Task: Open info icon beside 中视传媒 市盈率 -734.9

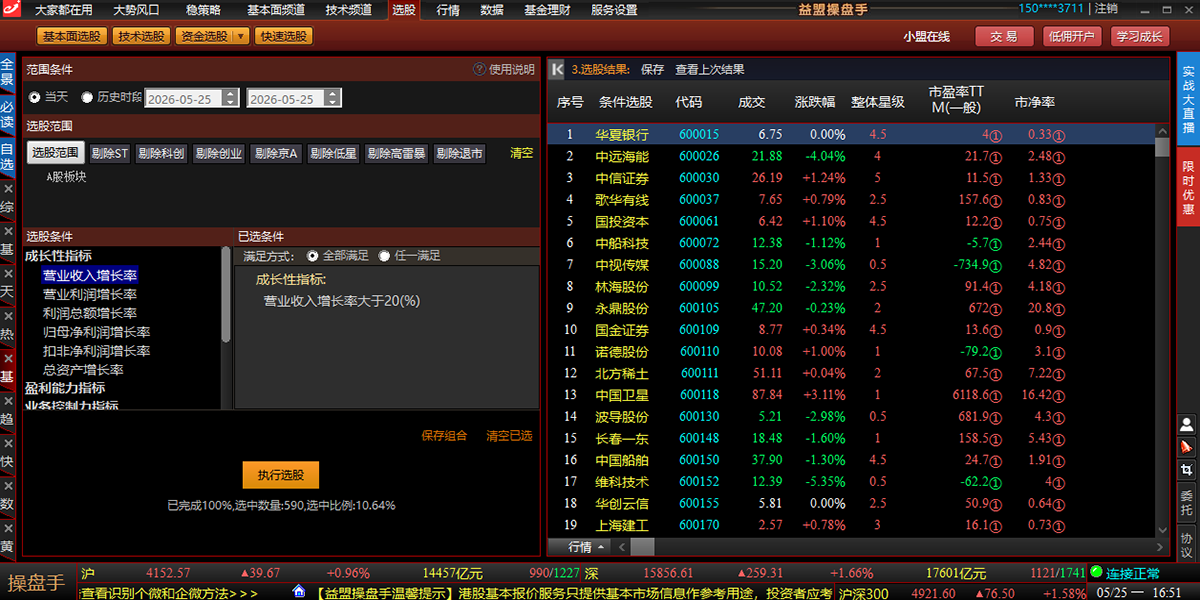Action: coord(996,265)
